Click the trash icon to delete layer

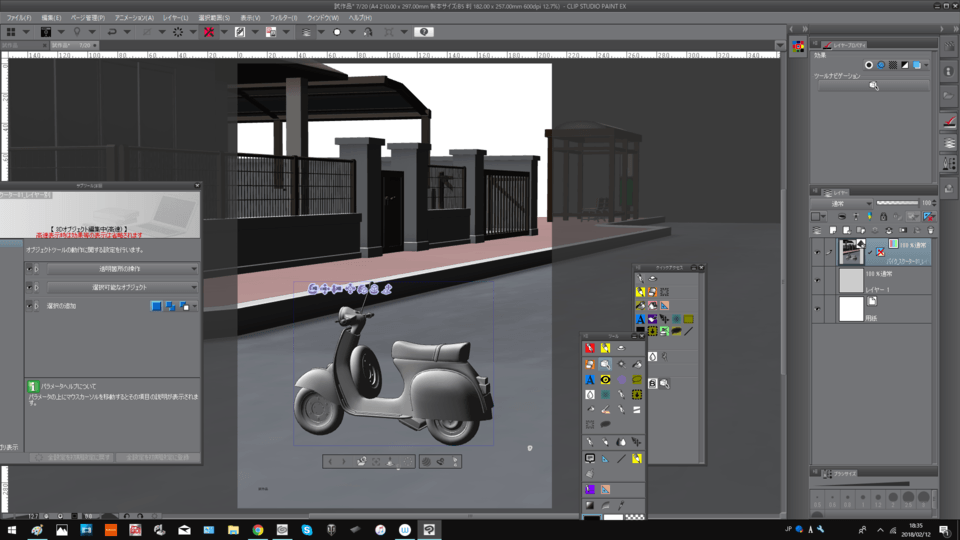pos(930,230)
